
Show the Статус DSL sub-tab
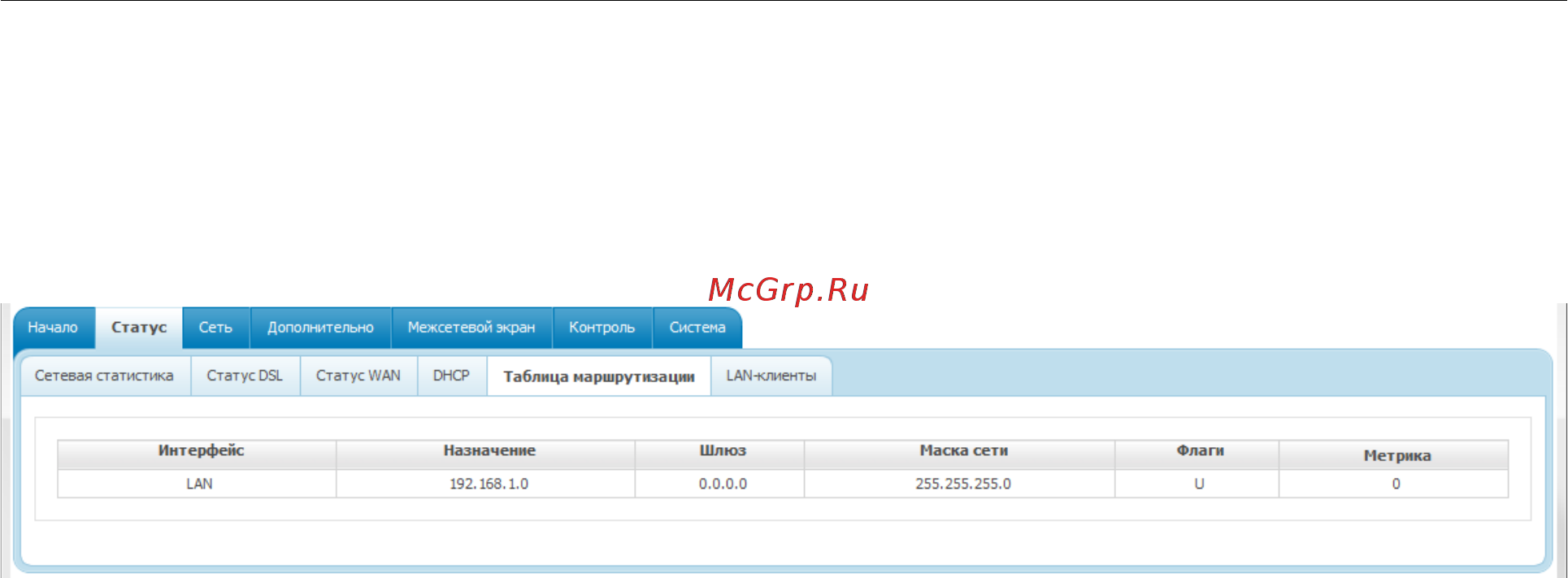point(245,376)
